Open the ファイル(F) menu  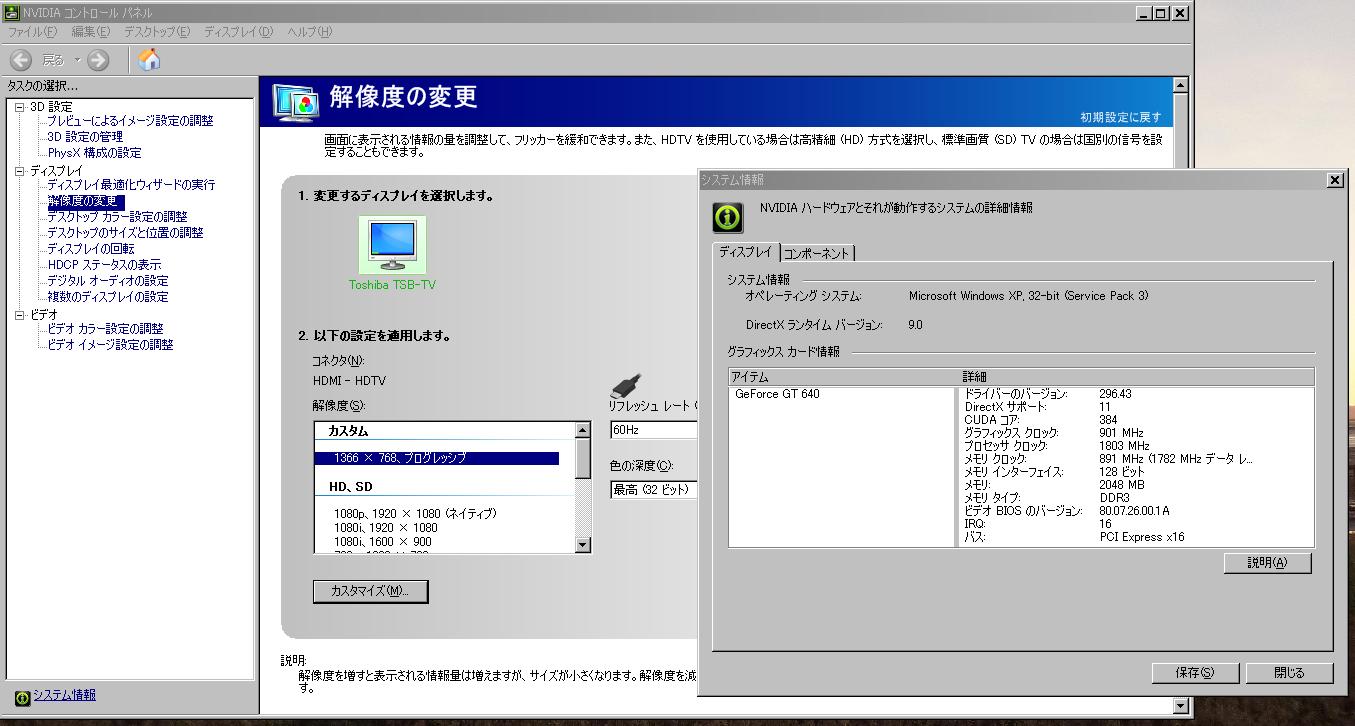(x=32, y=32)
